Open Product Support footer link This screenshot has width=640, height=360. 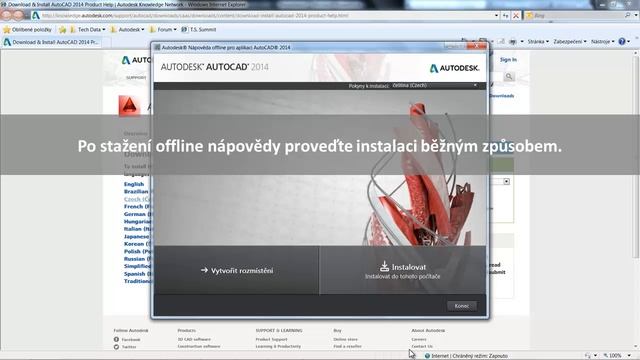[x=271, y=339]
